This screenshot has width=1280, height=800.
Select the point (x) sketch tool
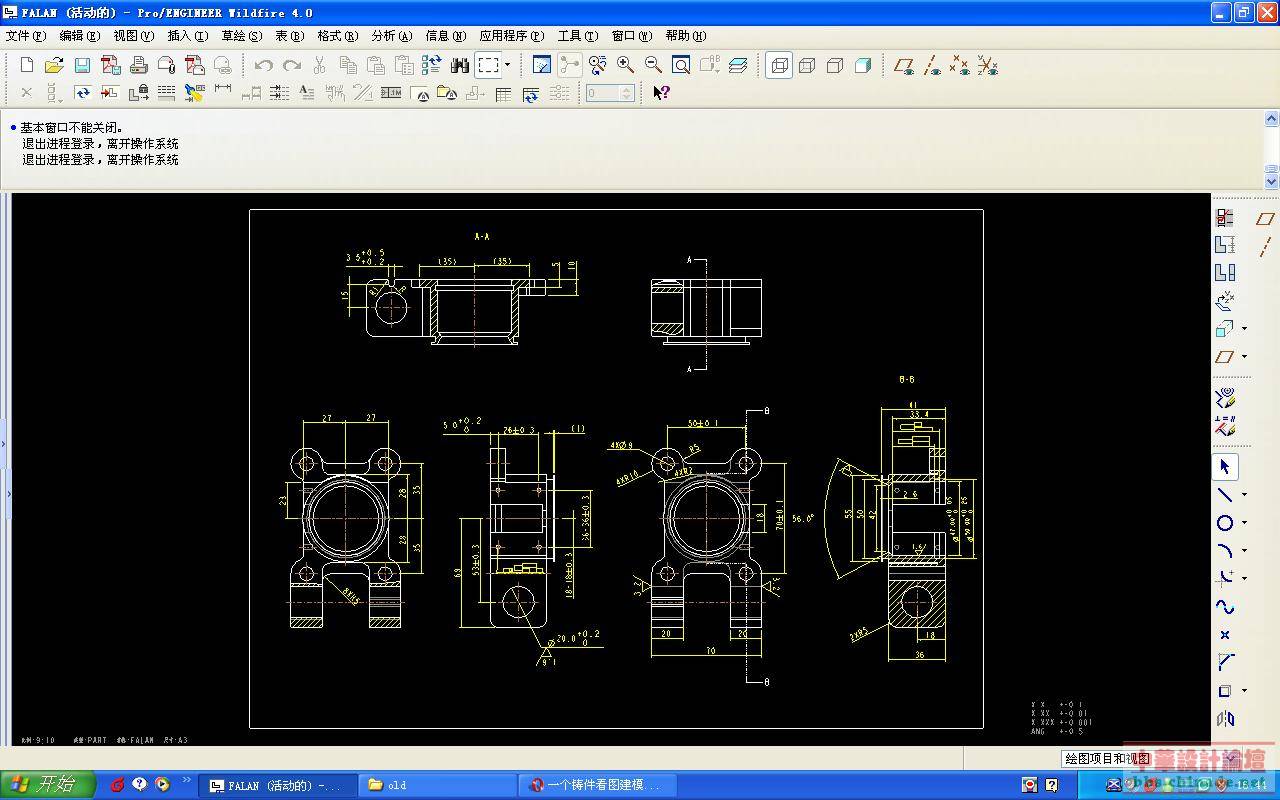click(x=1225, y=635)
